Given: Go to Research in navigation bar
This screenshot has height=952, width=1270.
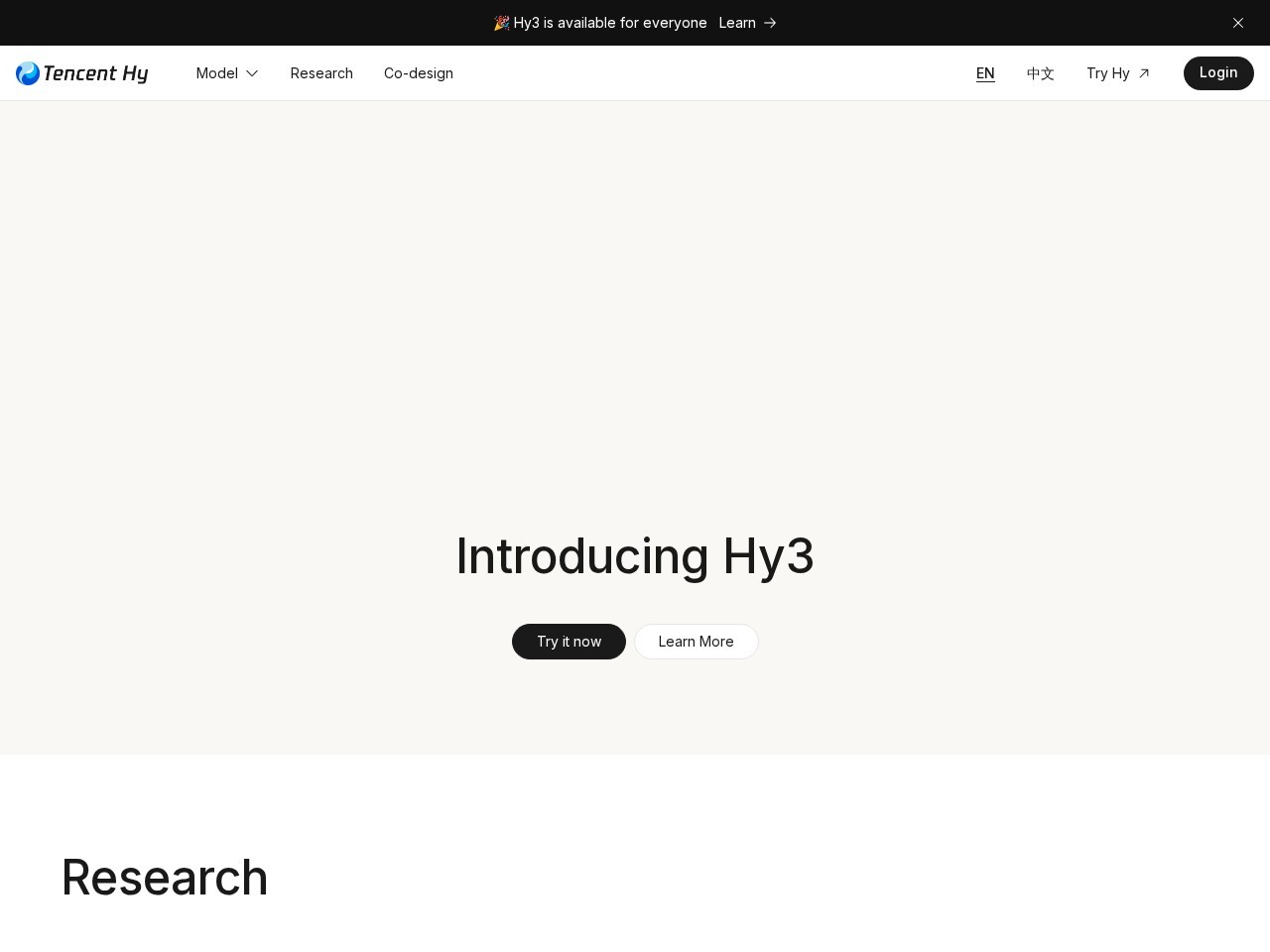Looking at the screenshot, I should click(321, 73).
